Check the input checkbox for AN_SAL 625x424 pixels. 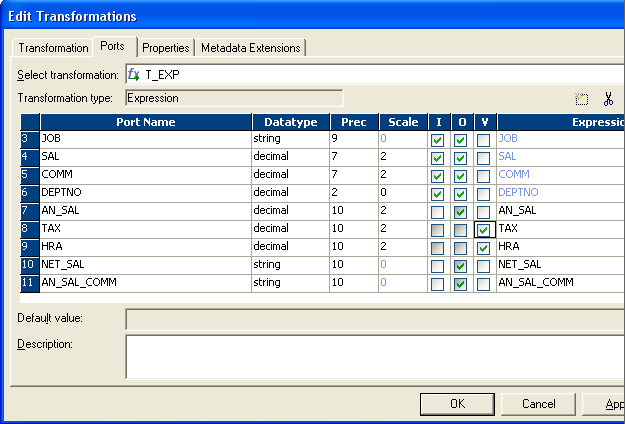(x=437, y=212)
